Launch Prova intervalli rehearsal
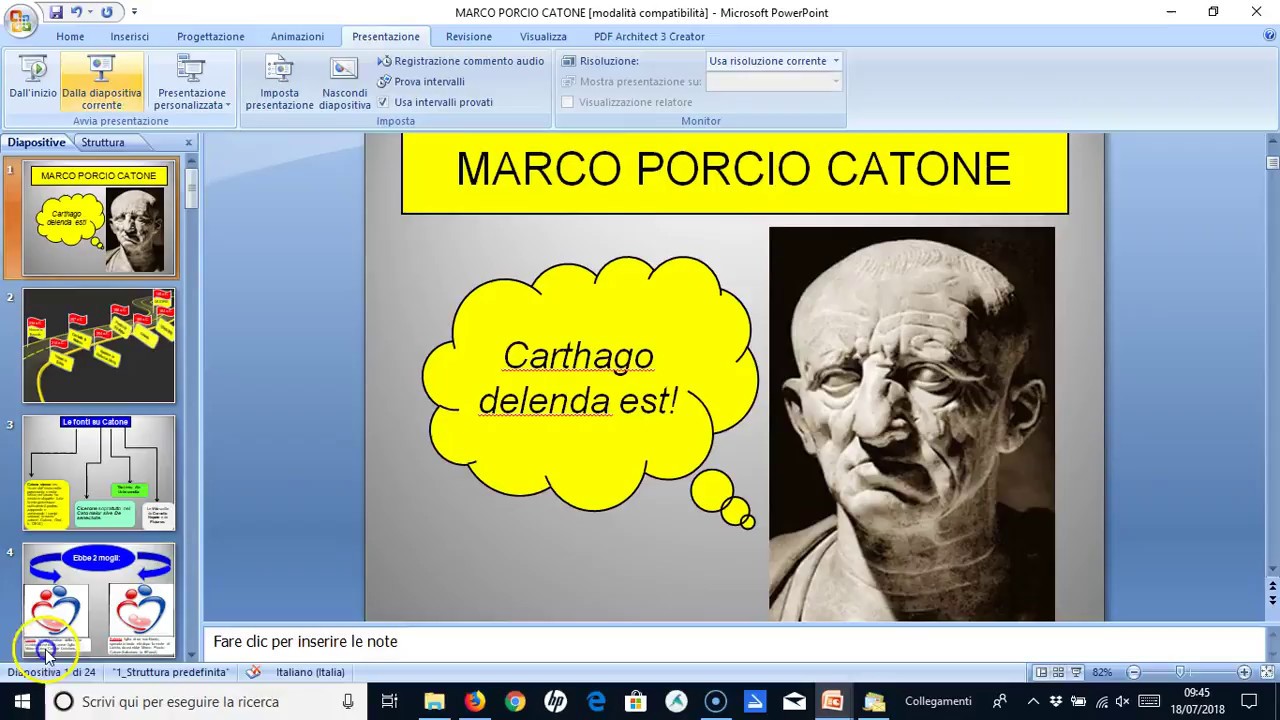 (421, 81)
